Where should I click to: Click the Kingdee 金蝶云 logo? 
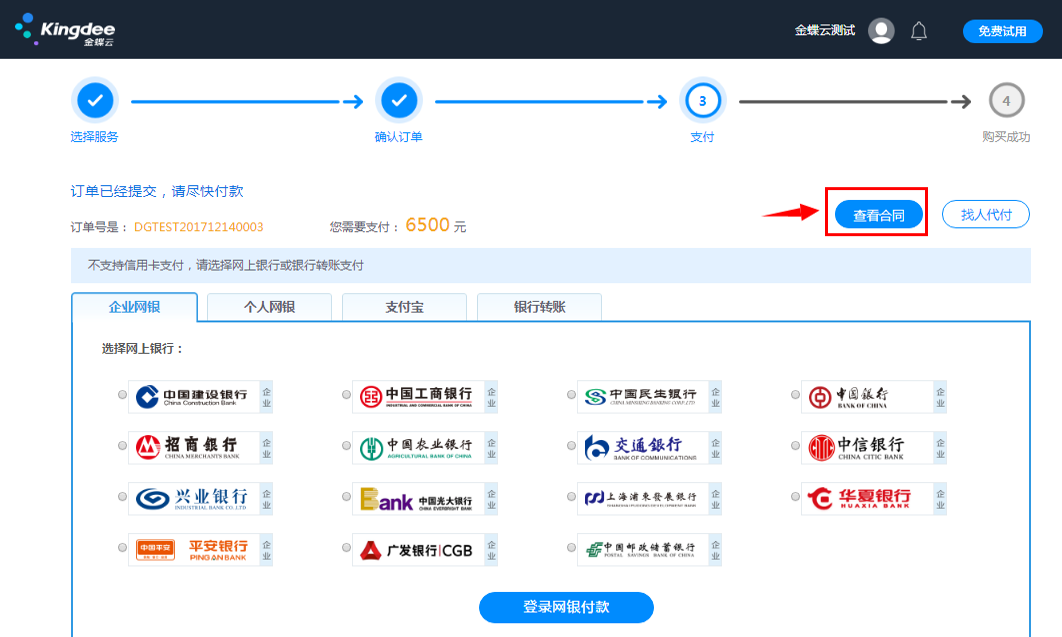[65, 30]
